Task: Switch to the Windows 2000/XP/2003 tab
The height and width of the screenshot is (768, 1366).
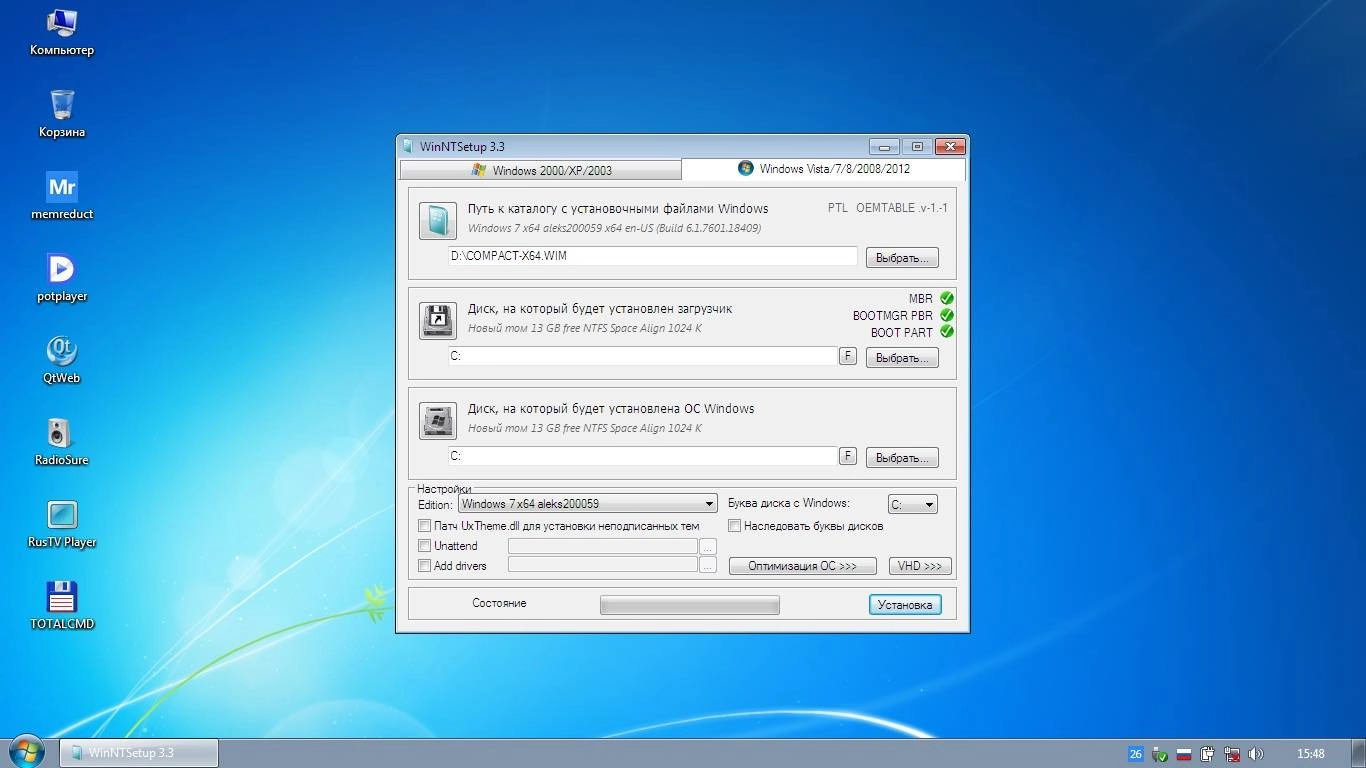Action: tap(541, 171)
